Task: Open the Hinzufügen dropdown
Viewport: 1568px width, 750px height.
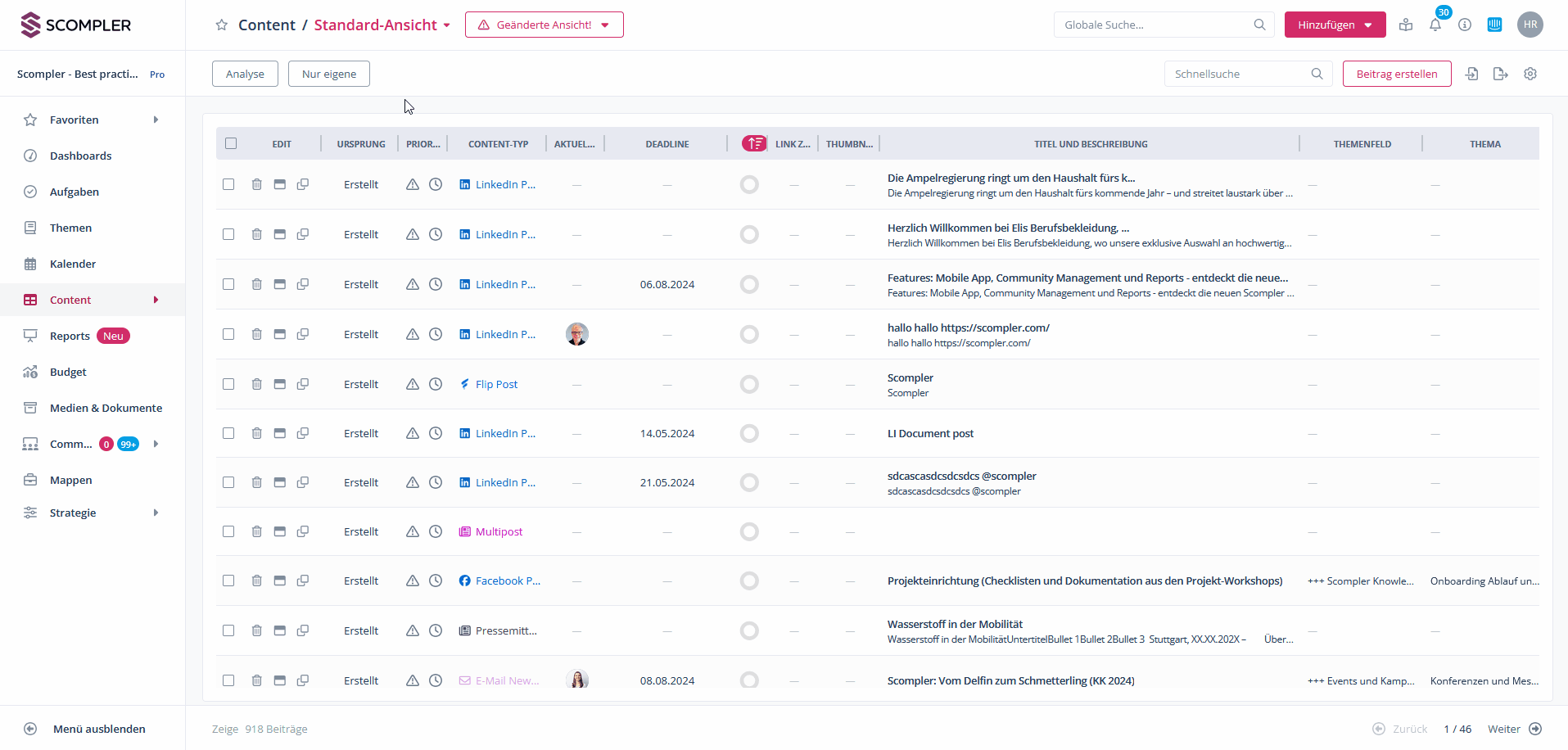Action: pyautogui.click(x=1335, y=25)
